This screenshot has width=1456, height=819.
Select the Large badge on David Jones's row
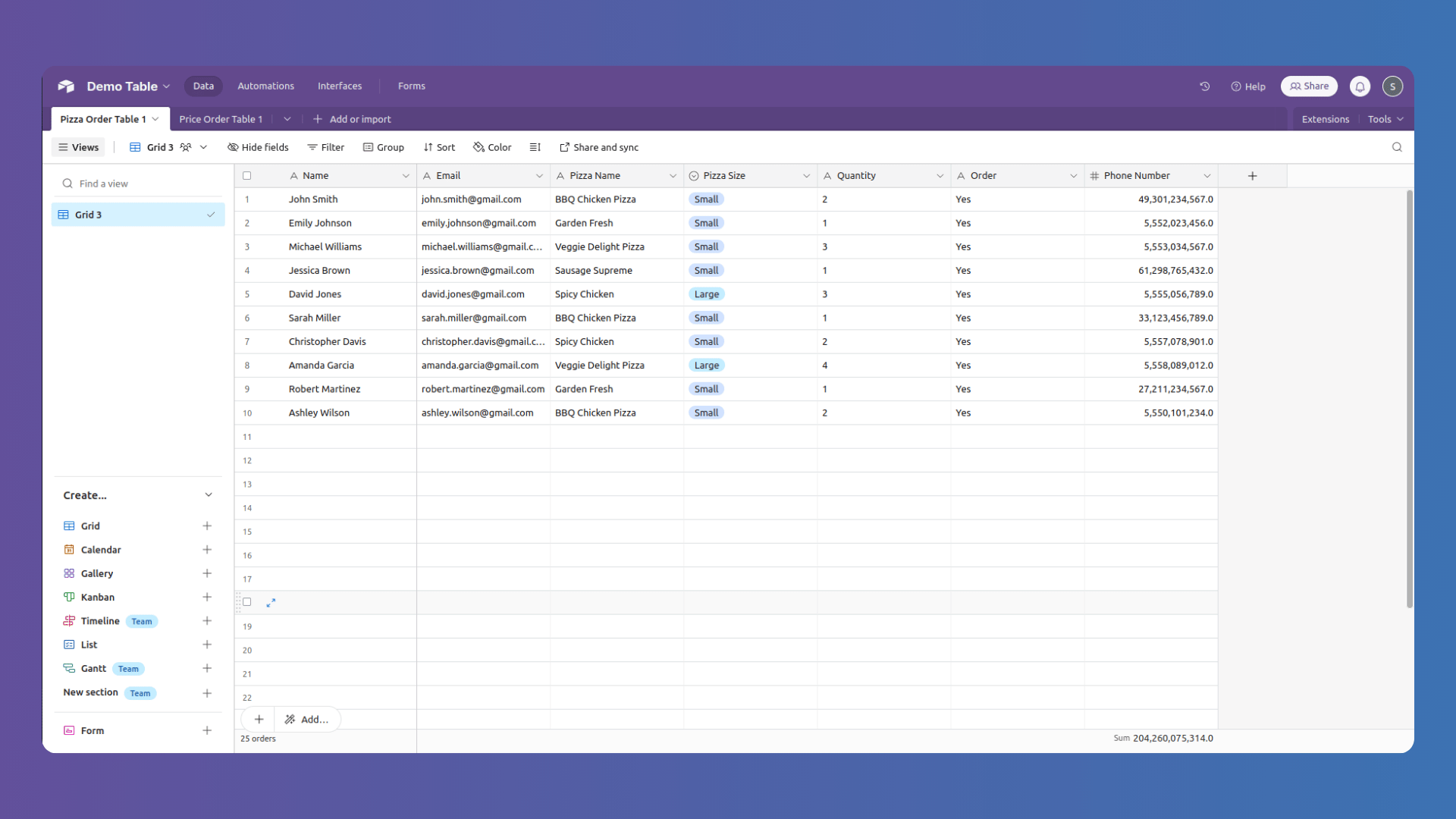[x=706, y=294]
